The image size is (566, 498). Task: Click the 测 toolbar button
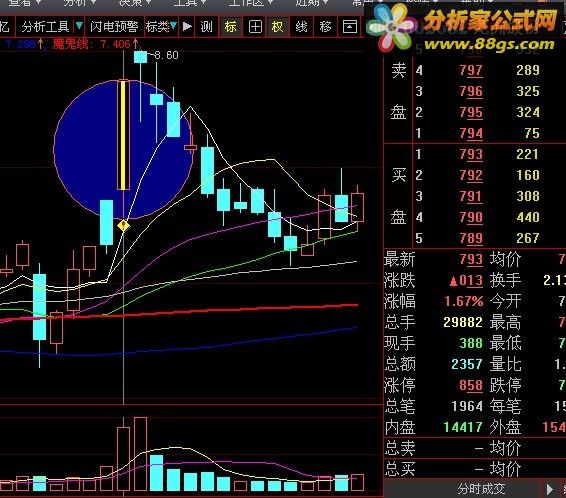[206, 27]
